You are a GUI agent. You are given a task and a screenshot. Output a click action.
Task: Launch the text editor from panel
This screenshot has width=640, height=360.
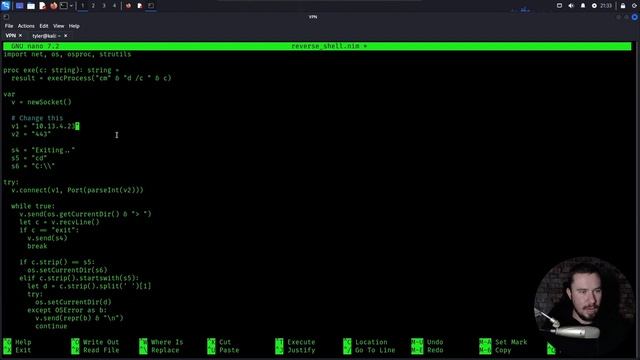coord(42,6)
